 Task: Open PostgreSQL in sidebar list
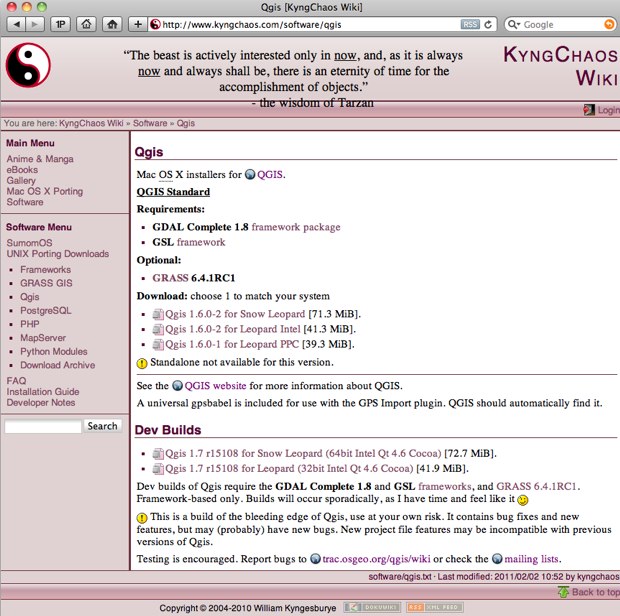[46, 310]
